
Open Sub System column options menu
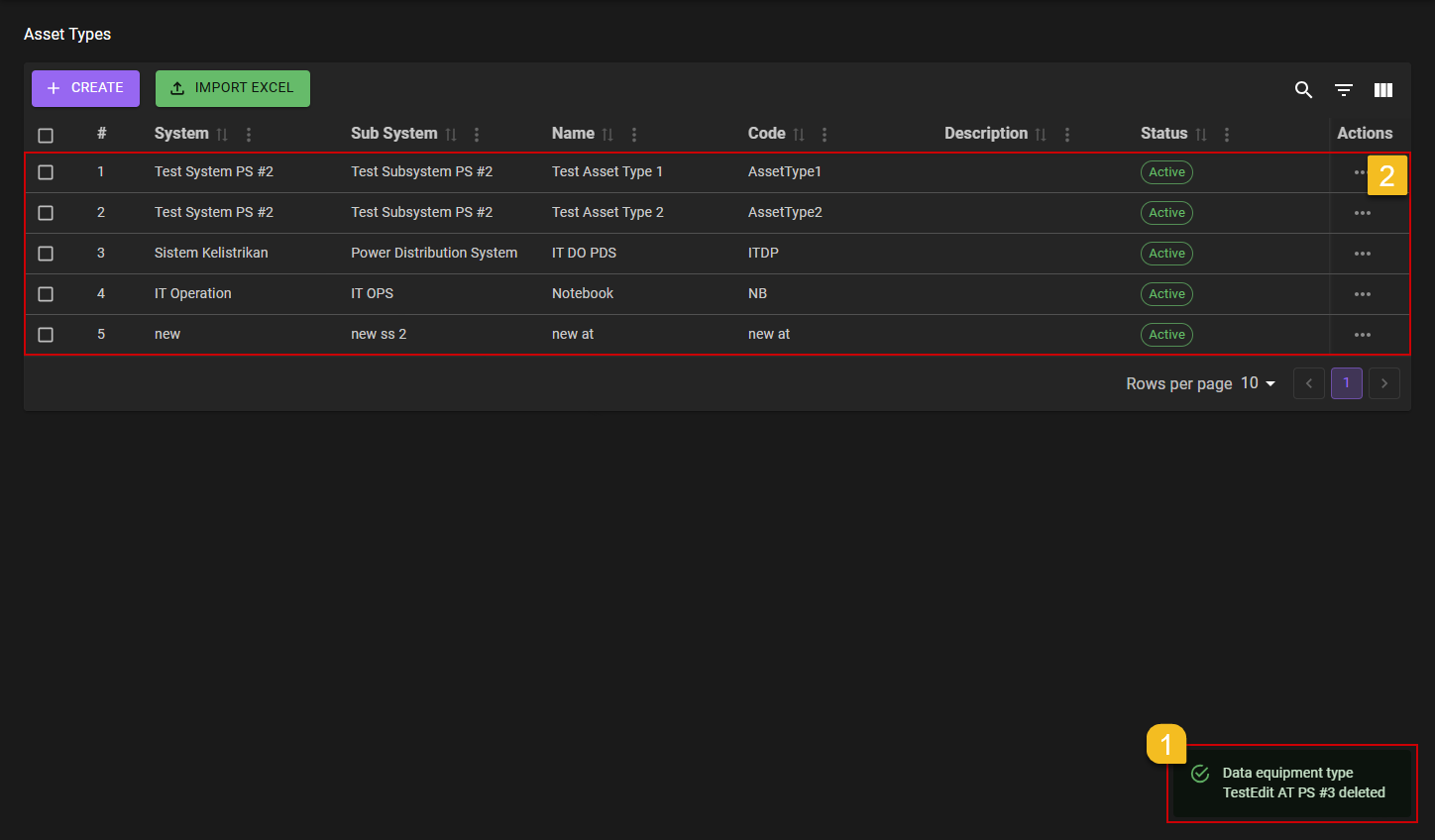coord(477,135)
